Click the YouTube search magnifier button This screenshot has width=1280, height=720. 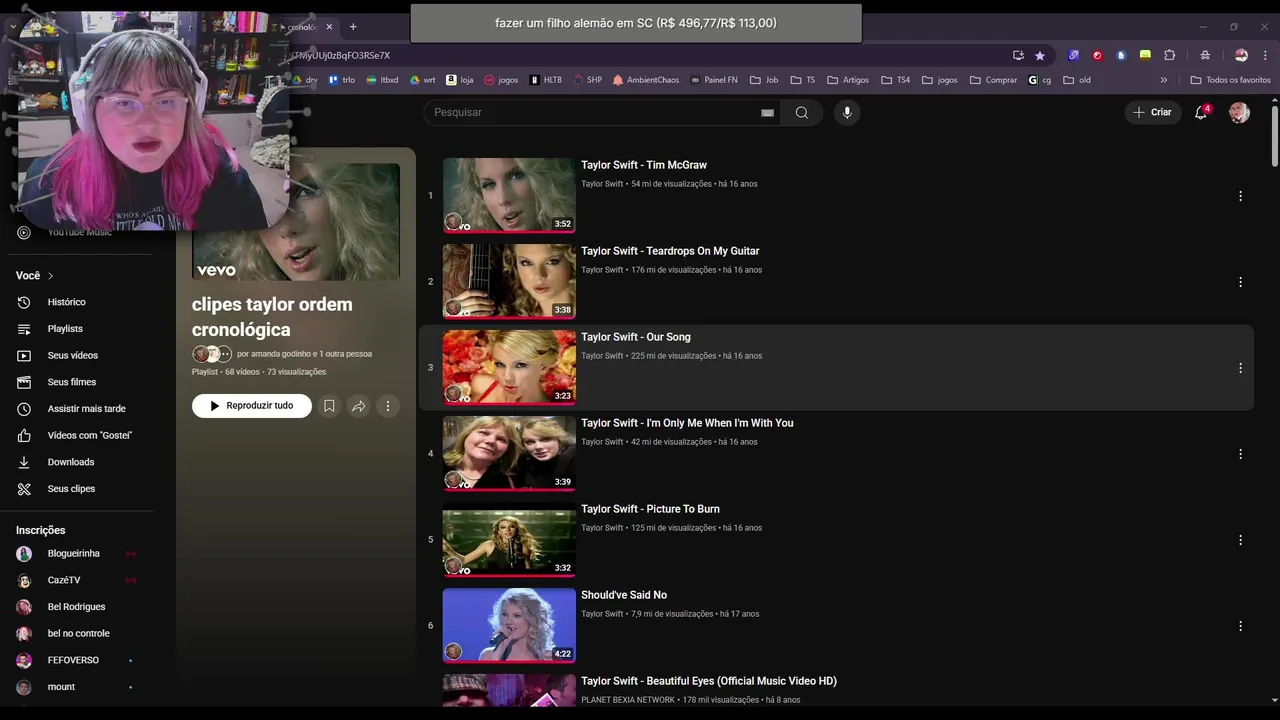801,113
